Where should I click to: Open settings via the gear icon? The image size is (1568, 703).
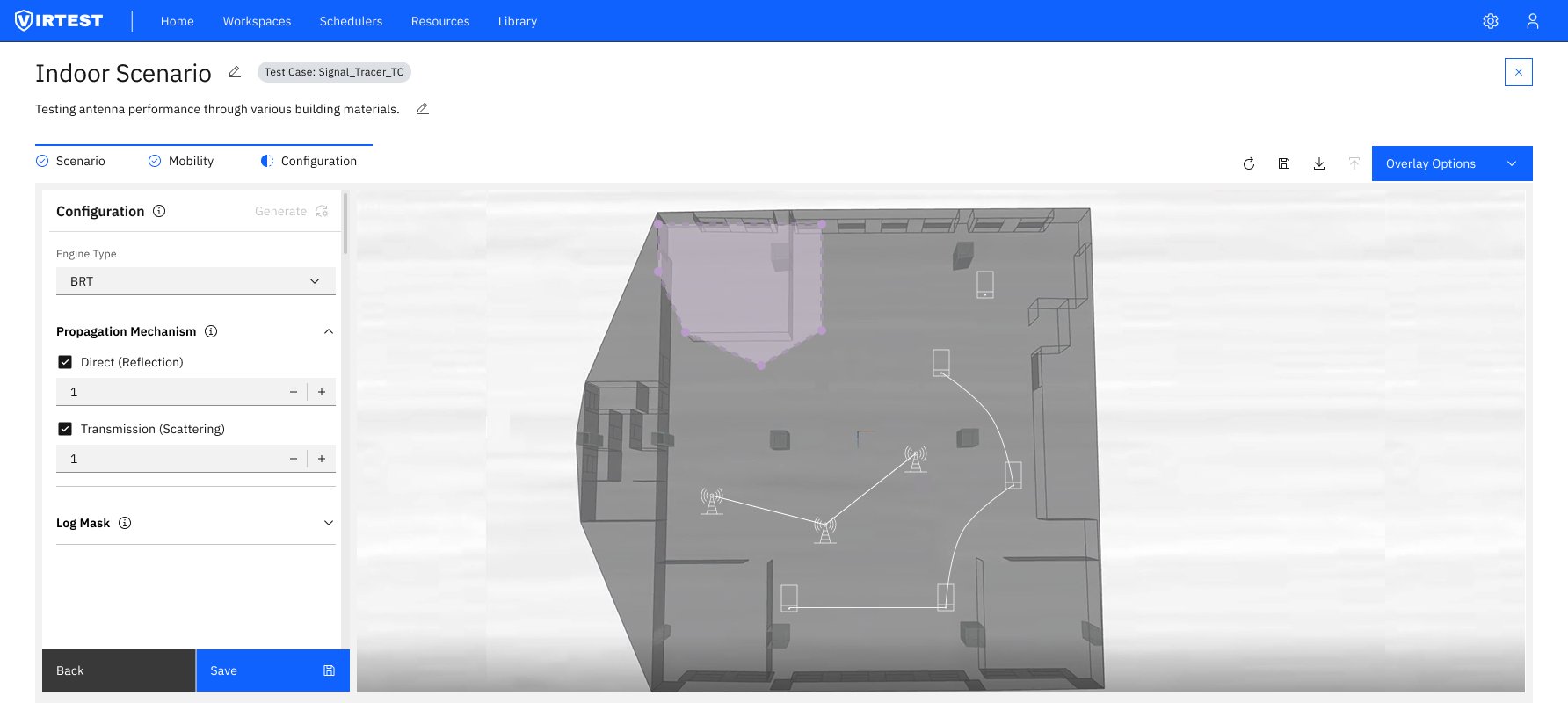(1490, 21)
